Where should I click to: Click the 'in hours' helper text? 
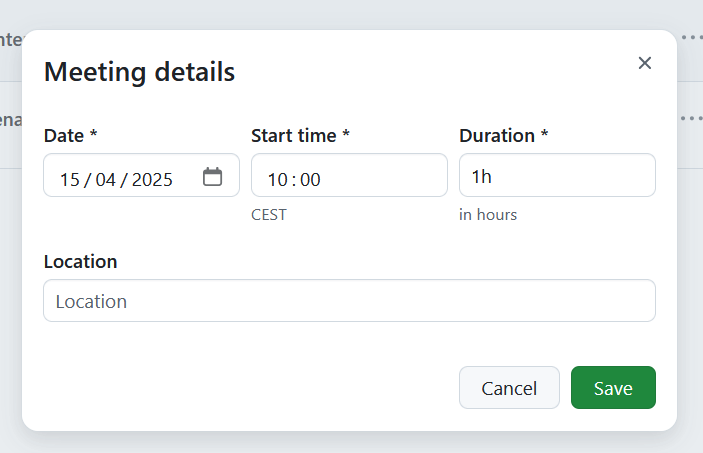click(x=488, y=214)
